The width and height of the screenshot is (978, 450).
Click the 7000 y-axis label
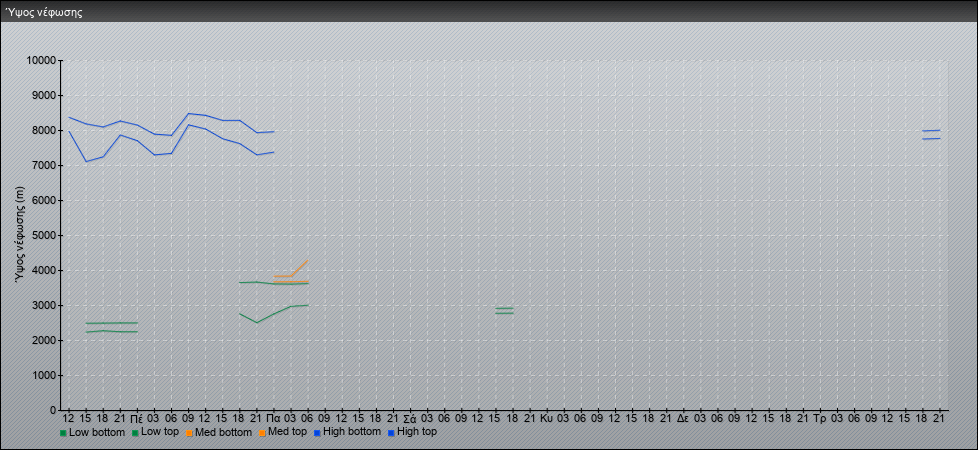[x=44, y=165]
